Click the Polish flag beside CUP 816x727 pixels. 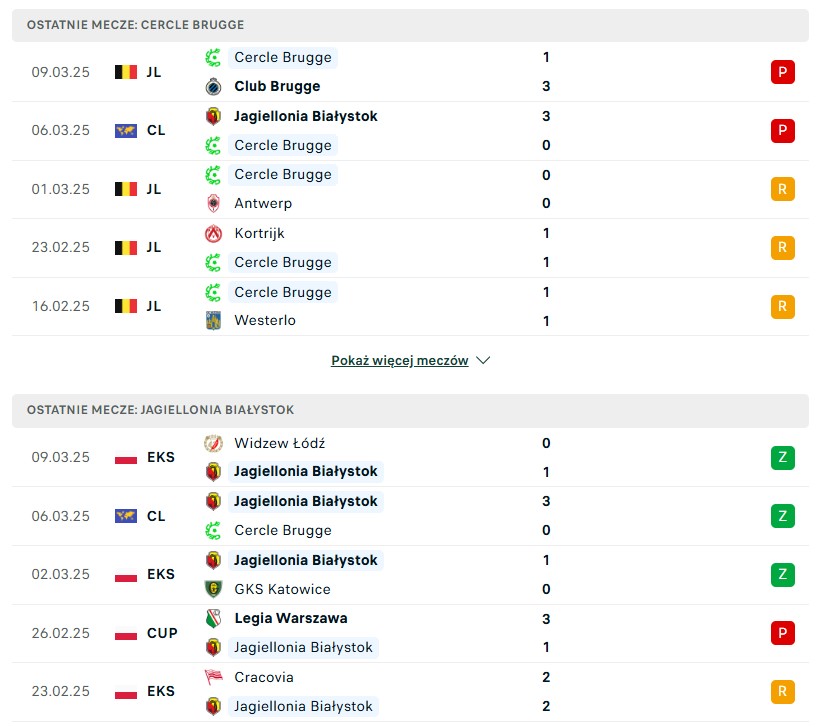[126, 633]
